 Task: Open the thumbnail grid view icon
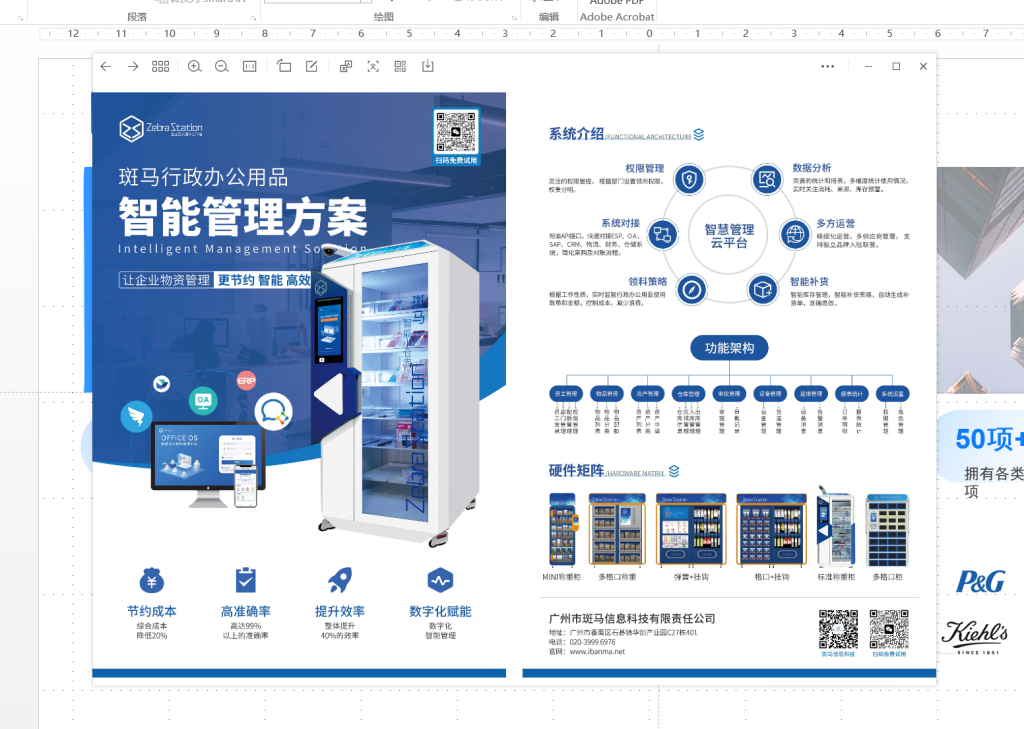161,67
